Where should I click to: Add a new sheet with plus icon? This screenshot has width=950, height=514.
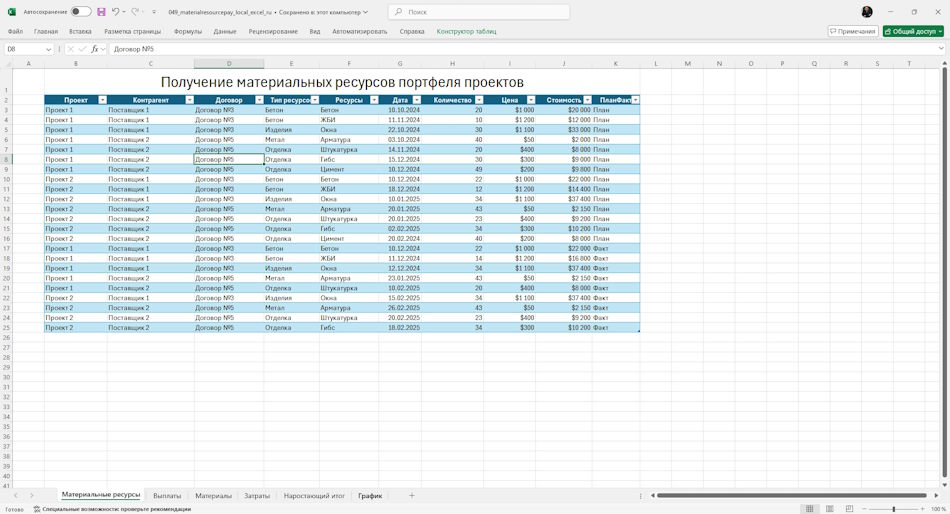[x=411, y=496]
